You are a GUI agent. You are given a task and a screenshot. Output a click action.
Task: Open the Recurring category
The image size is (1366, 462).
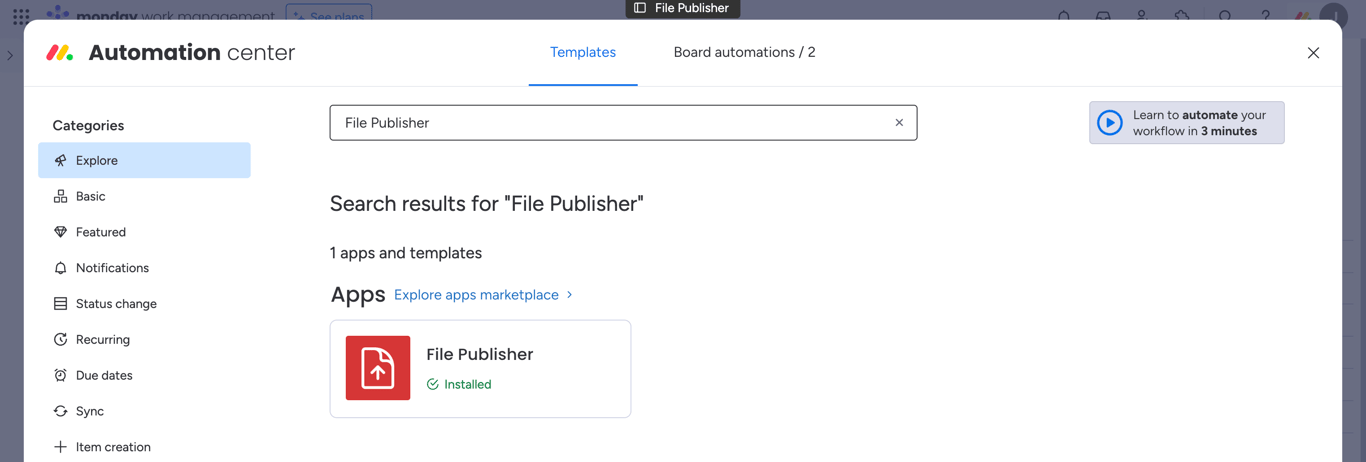(102, 340)
